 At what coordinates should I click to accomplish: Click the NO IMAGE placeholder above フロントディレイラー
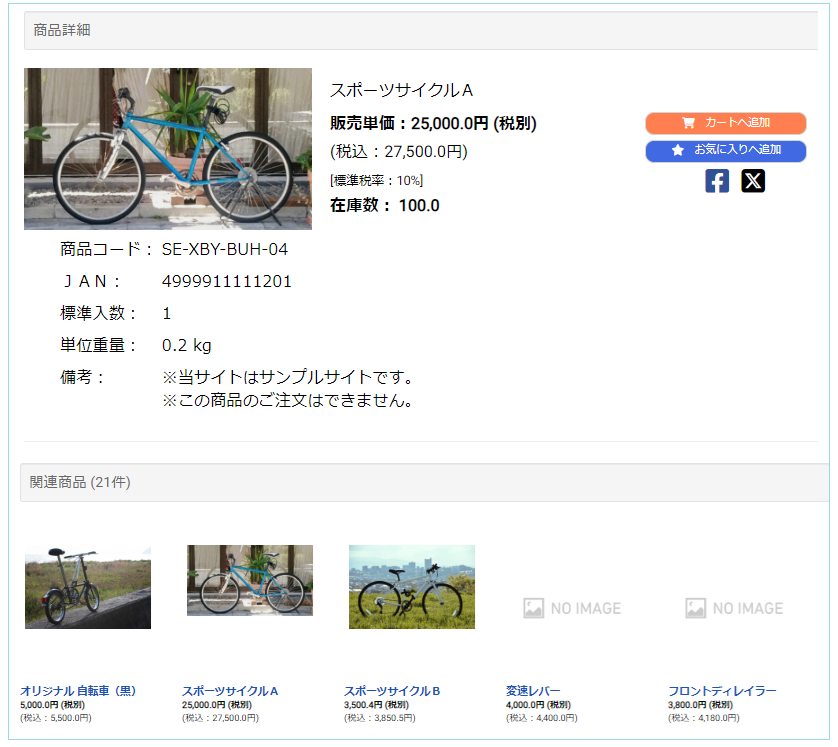(734, 608)
